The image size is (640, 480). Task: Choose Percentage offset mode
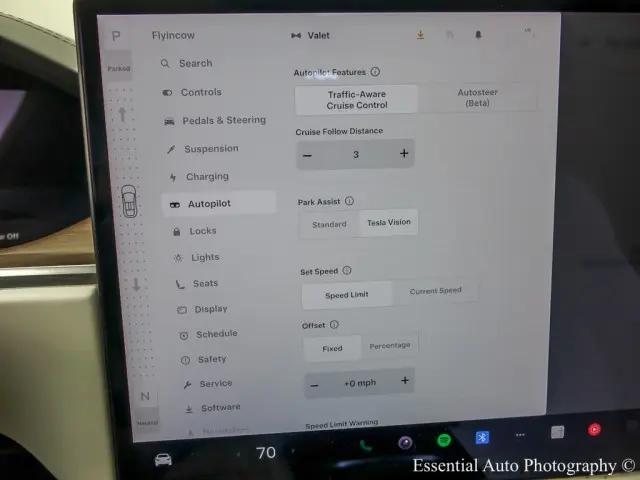pos(390,345)
